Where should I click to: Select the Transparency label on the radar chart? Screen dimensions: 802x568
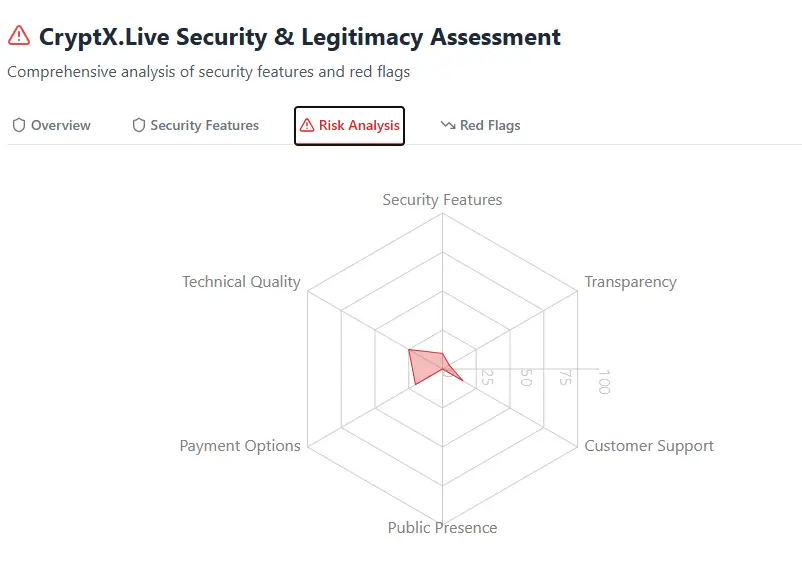point(630,282)
